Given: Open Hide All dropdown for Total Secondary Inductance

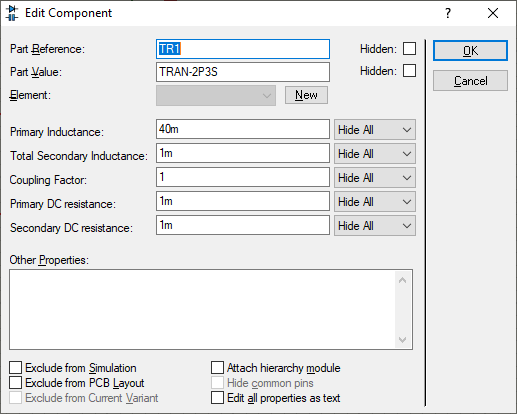Looking at the screenshot, I should point(375,153).
